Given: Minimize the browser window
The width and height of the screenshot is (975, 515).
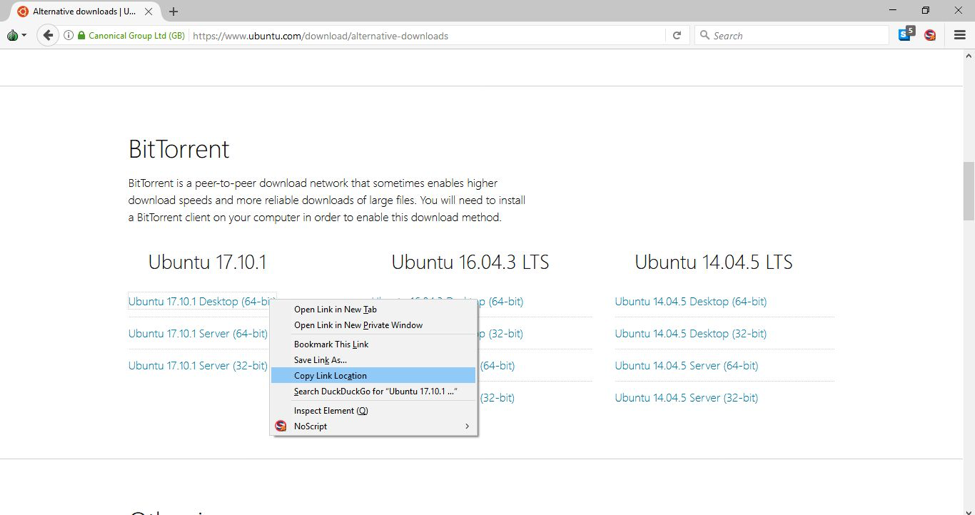Looking at the screenshot, I should coord(893,10).
